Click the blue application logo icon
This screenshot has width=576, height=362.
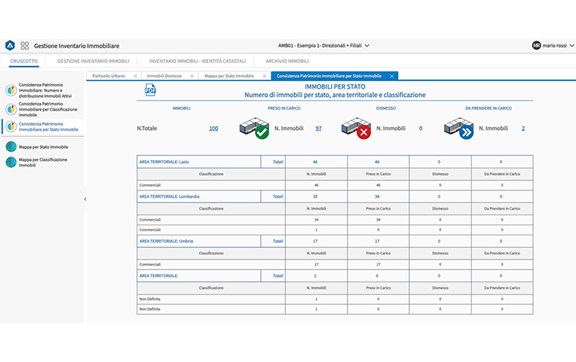[10, 46]
